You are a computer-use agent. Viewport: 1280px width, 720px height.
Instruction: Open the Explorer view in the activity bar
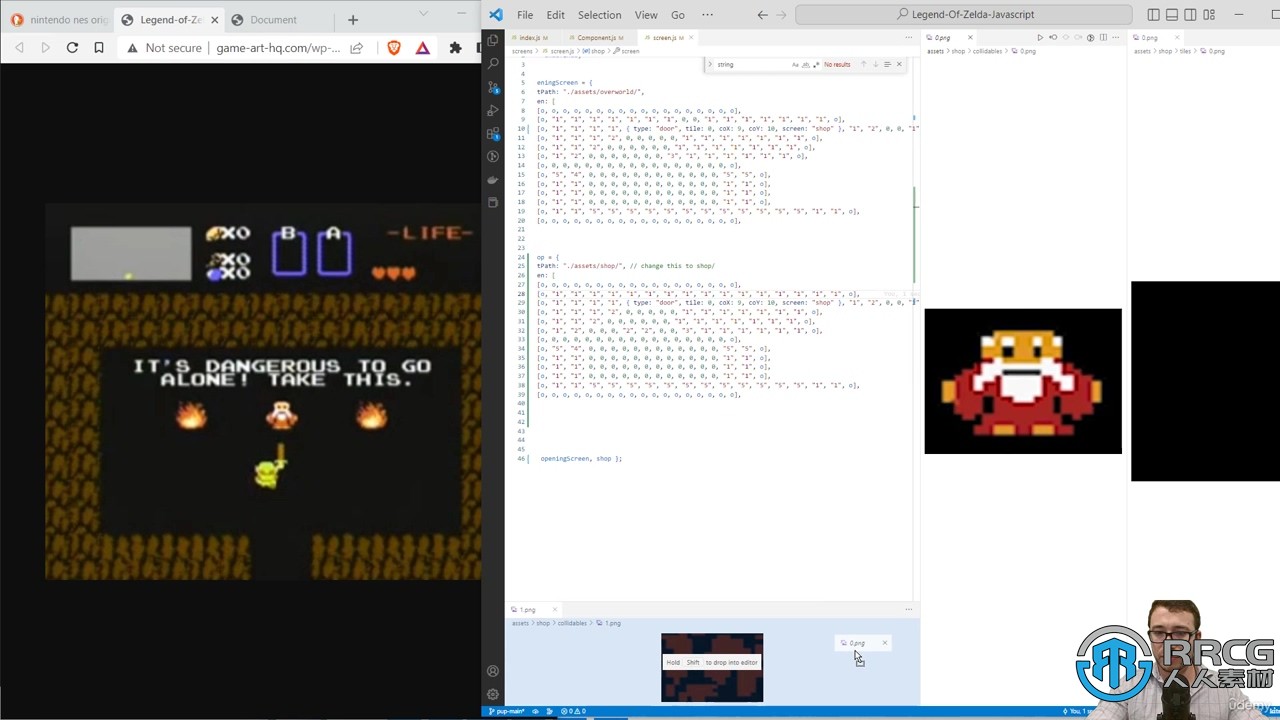pos(493,40)
